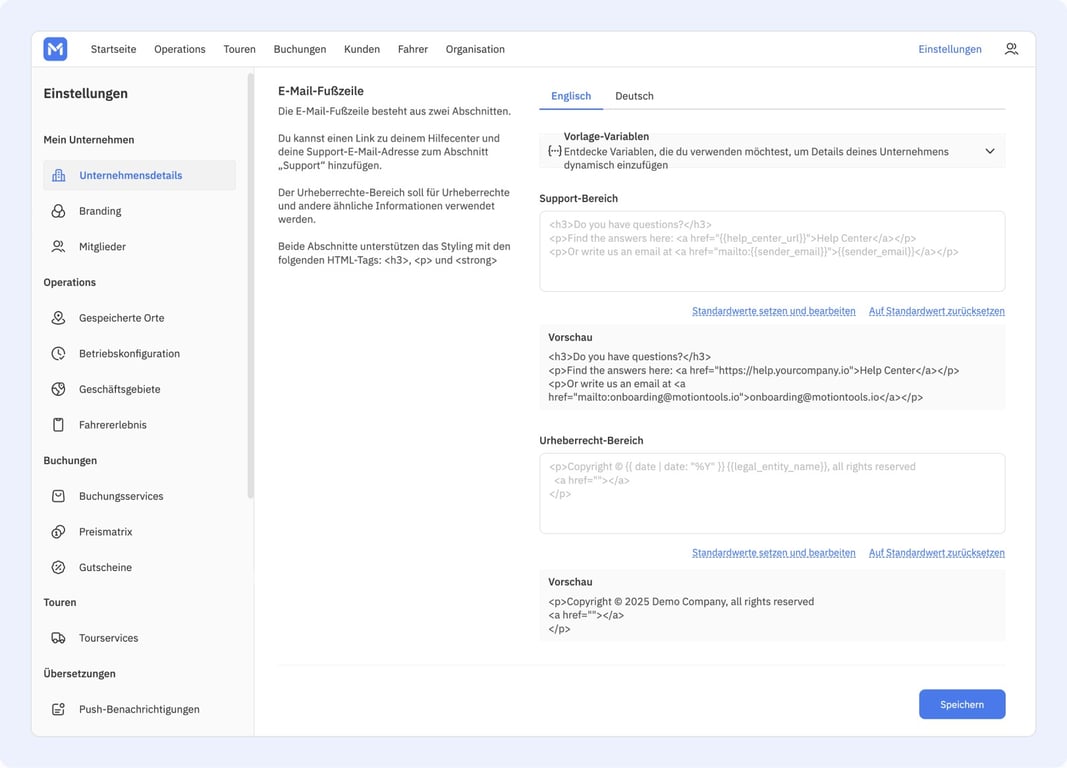Viewport: 1067px width, 768px height.
Task: Click the Geschäftsgebiete globe icon
Action: coord(59,389)
